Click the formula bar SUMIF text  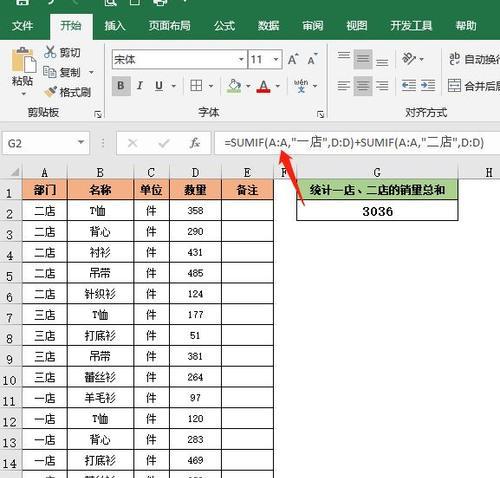click(354, 143)
